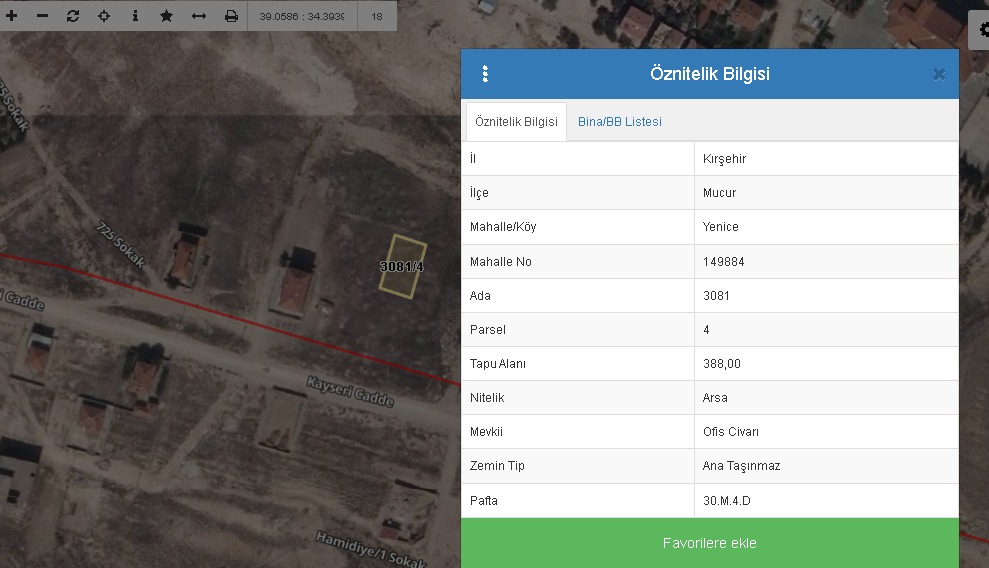Close the Öznitelik Bilgisi panel

click(x=938, y=74)
